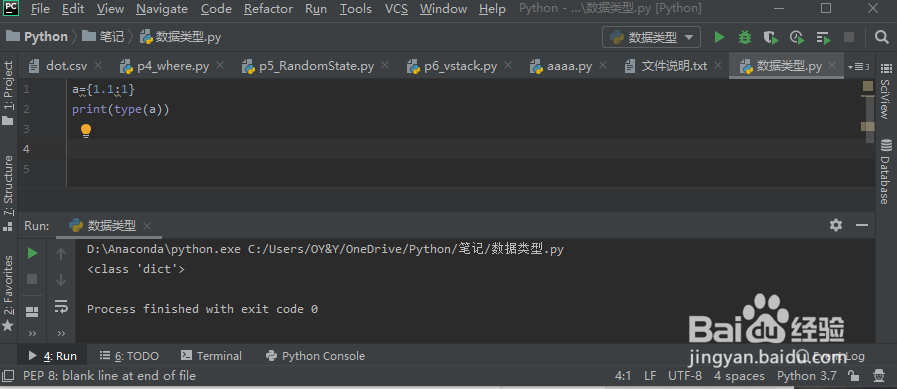Open the Terminal tool window
The width and height of the screenshot is (897, 389).
click(211, 356)
